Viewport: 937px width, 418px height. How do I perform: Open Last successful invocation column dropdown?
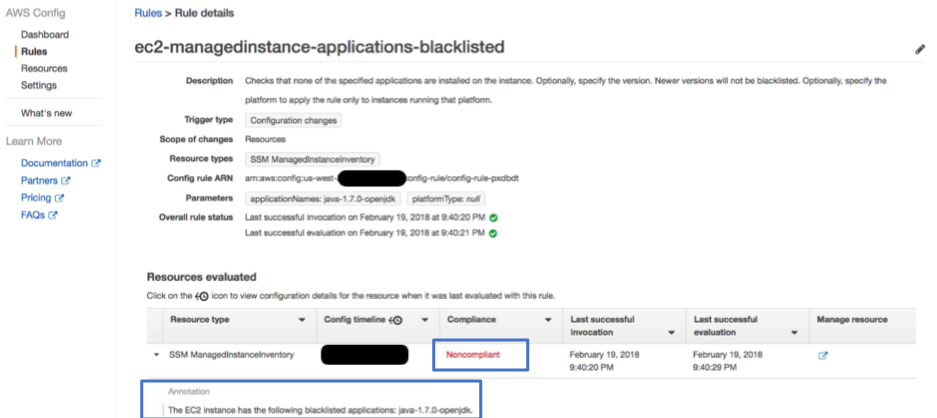(x=671, y=332)
